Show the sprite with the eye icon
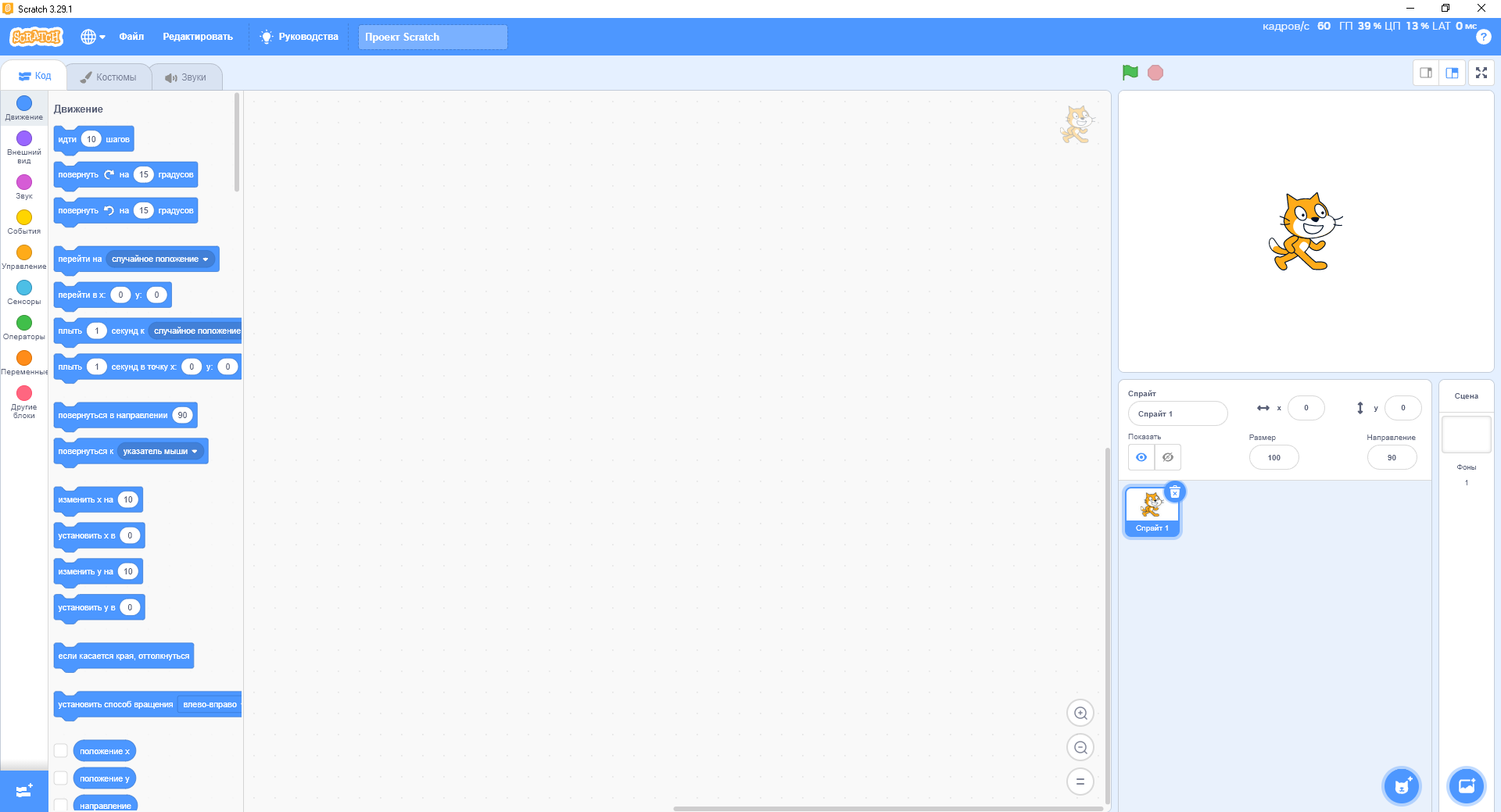The image size is (1501, 812). (x=1141, y=457)
